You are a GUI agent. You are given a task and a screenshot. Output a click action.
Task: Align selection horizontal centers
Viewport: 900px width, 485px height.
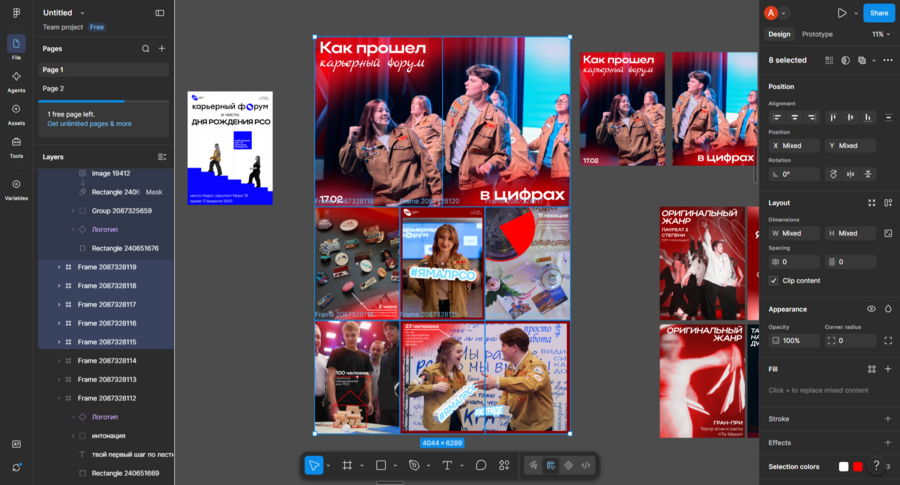pyautogui.click(x=794, y=118)
